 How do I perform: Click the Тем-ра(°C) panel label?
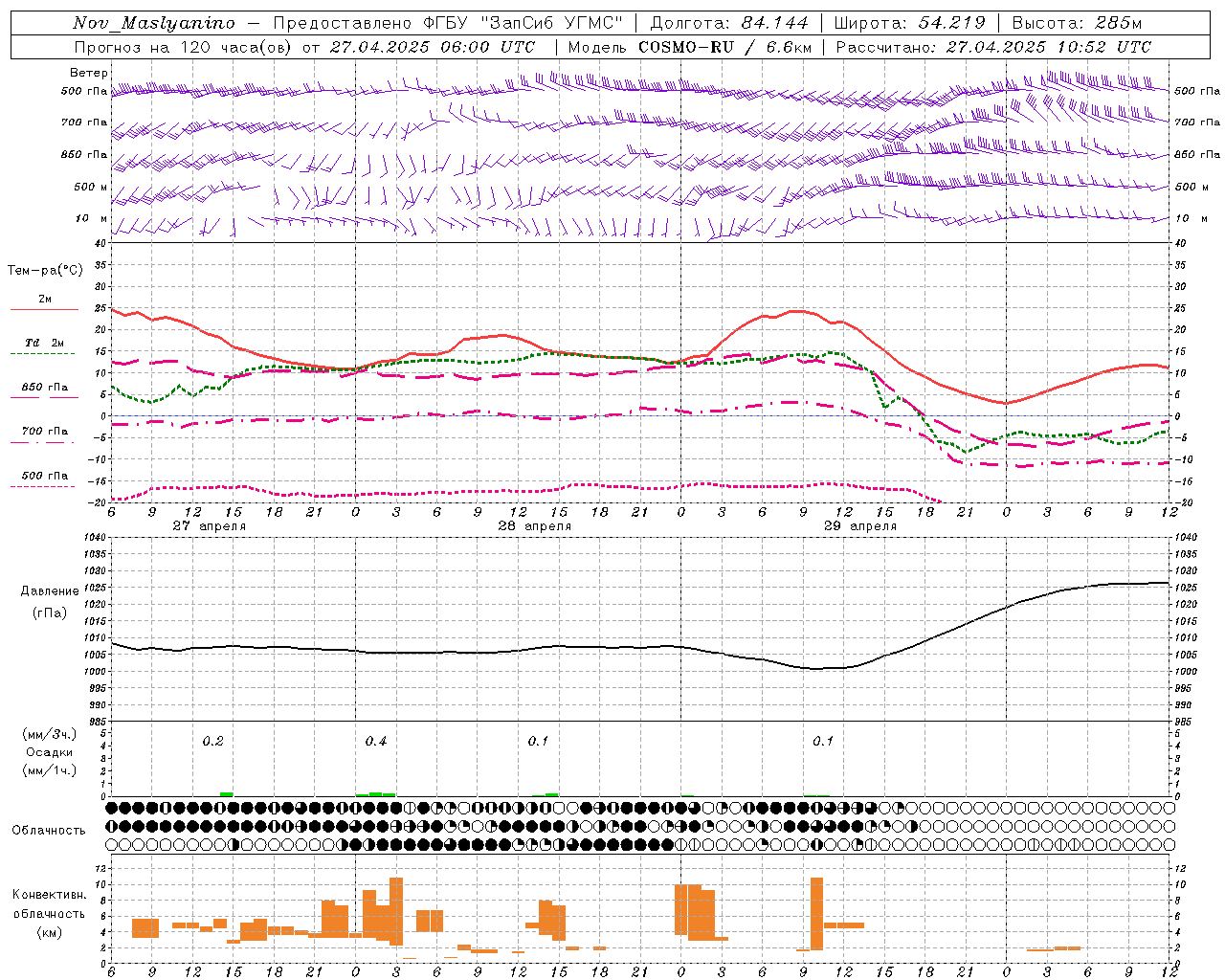coord(45,271)
